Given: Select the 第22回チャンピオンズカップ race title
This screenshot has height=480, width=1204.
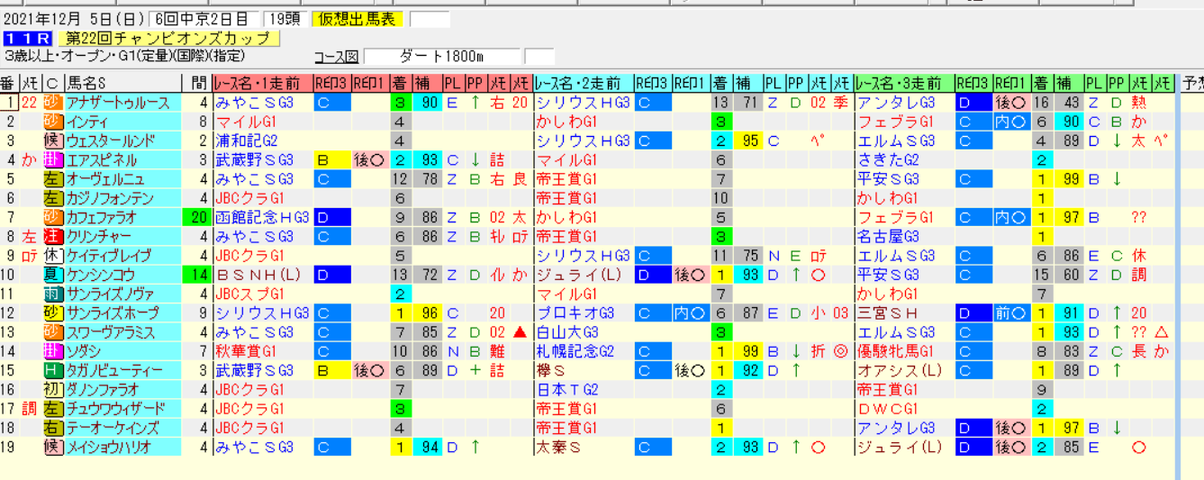Looking at the screenshot, I should tap(167, 38).
